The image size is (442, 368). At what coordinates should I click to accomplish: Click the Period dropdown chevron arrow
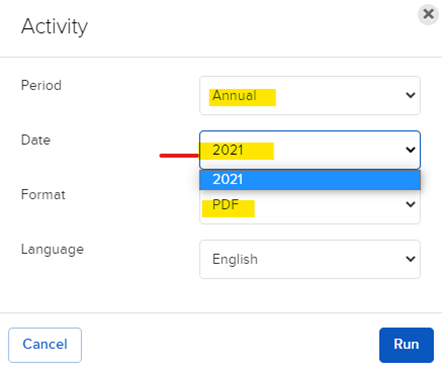point(410,95)
